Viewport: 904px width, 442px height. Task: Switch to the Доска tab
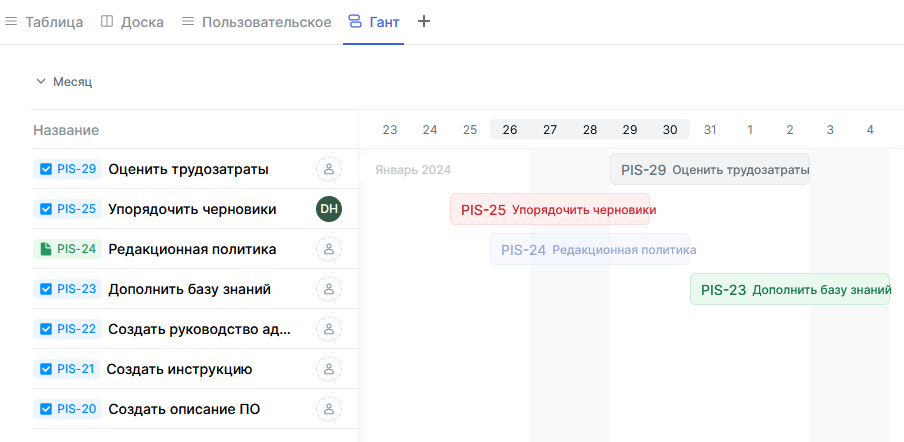[x=133, y=22]
